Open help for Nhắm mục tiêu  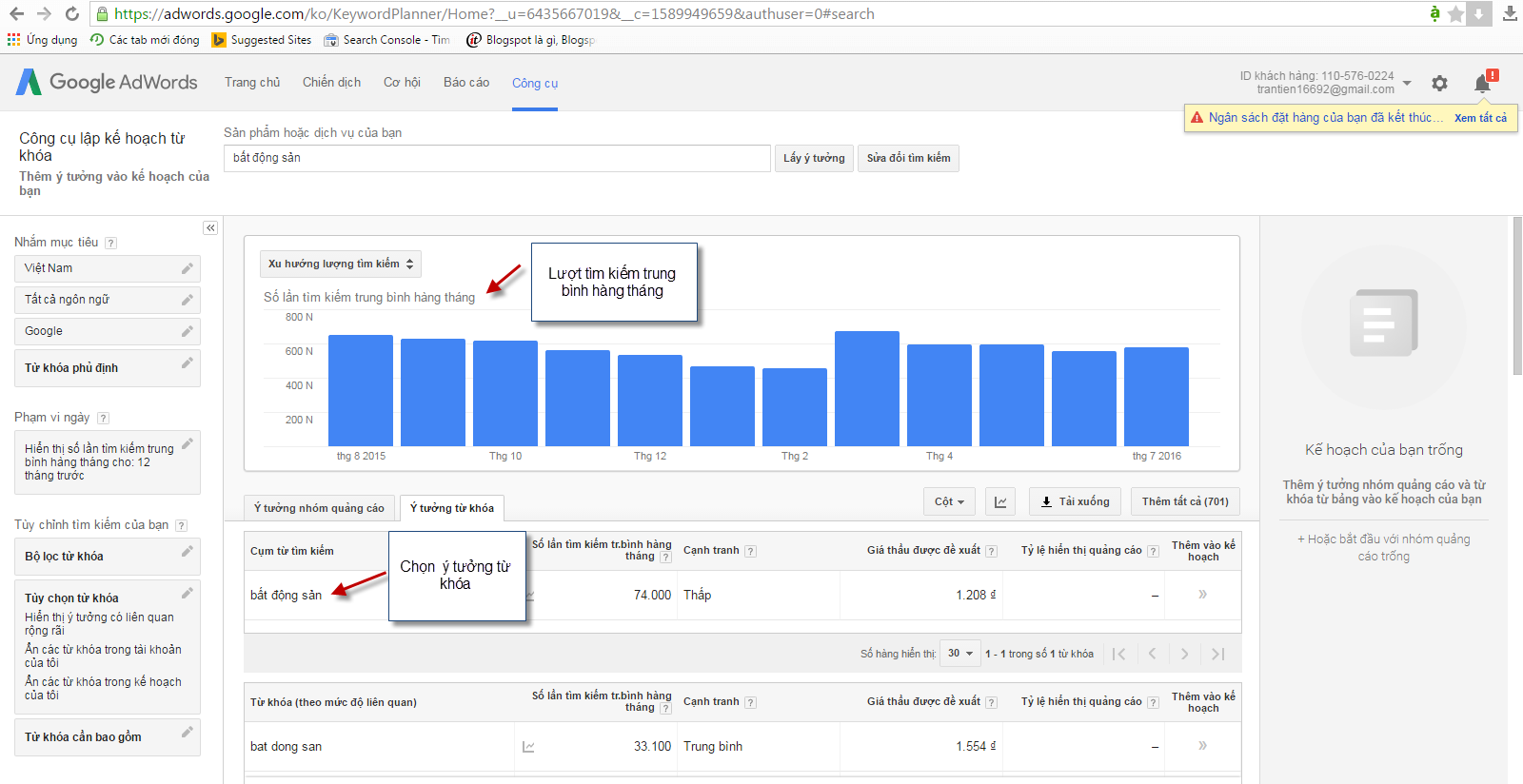110,243
